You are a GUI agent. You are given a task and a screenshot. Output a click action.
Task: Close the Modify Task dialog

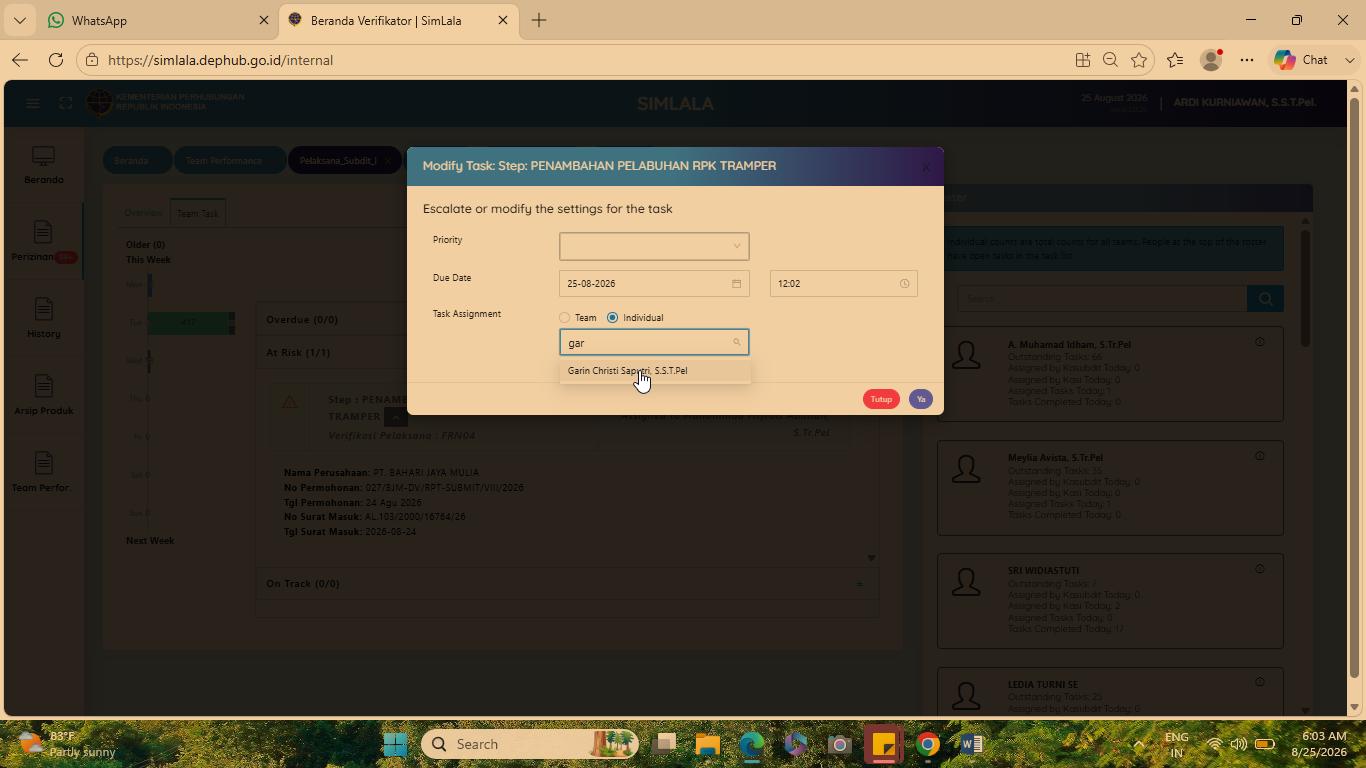[926, 167]
